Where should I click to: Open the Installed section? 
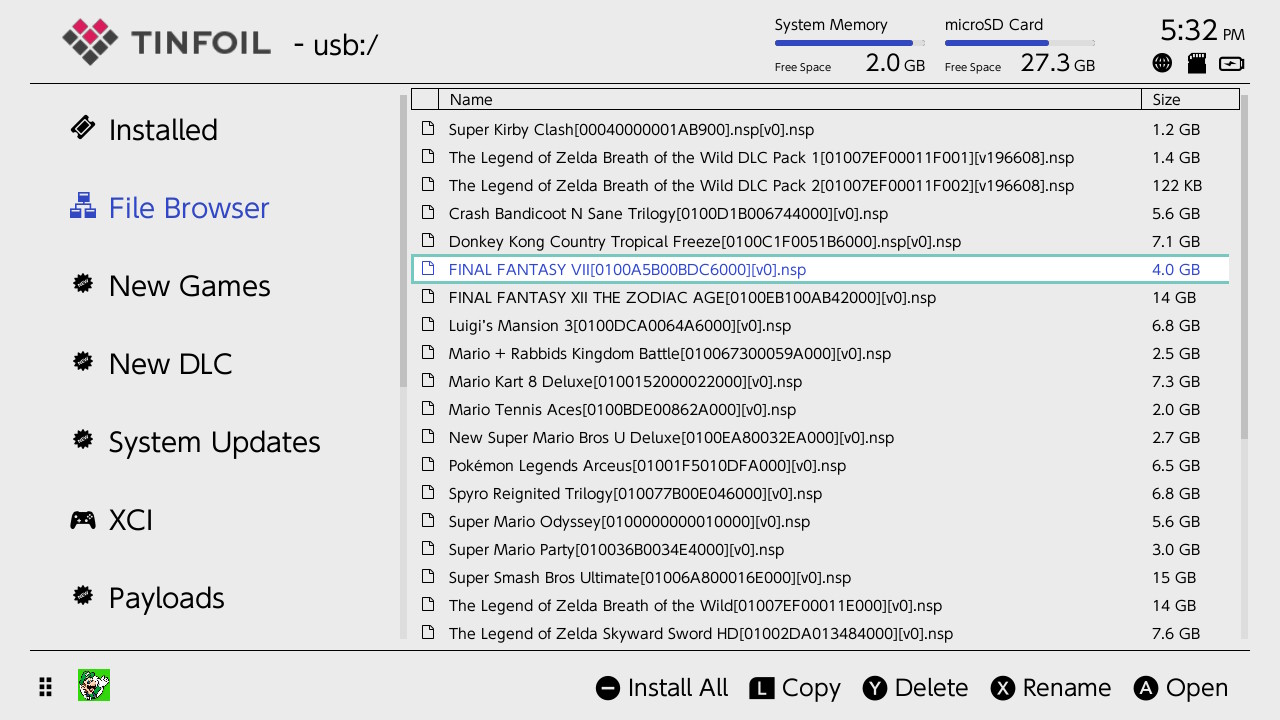162,130
